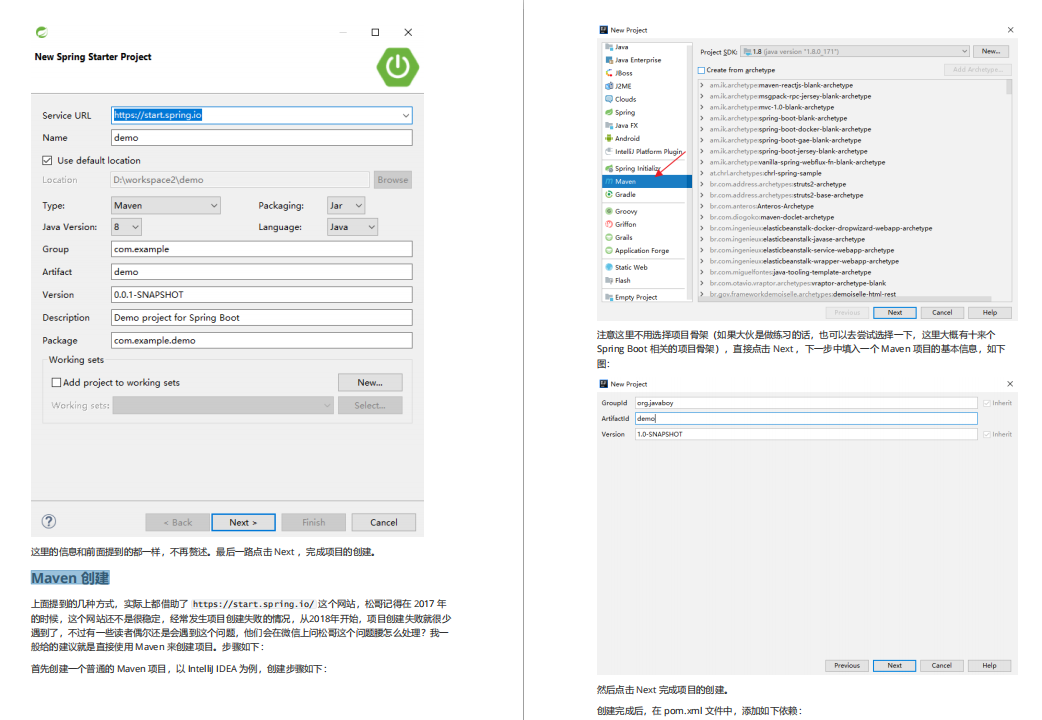Expand the spring-boot-blank-archetype entry
The width and height of the screenshot is (1042, 720).
pos(702,118)
